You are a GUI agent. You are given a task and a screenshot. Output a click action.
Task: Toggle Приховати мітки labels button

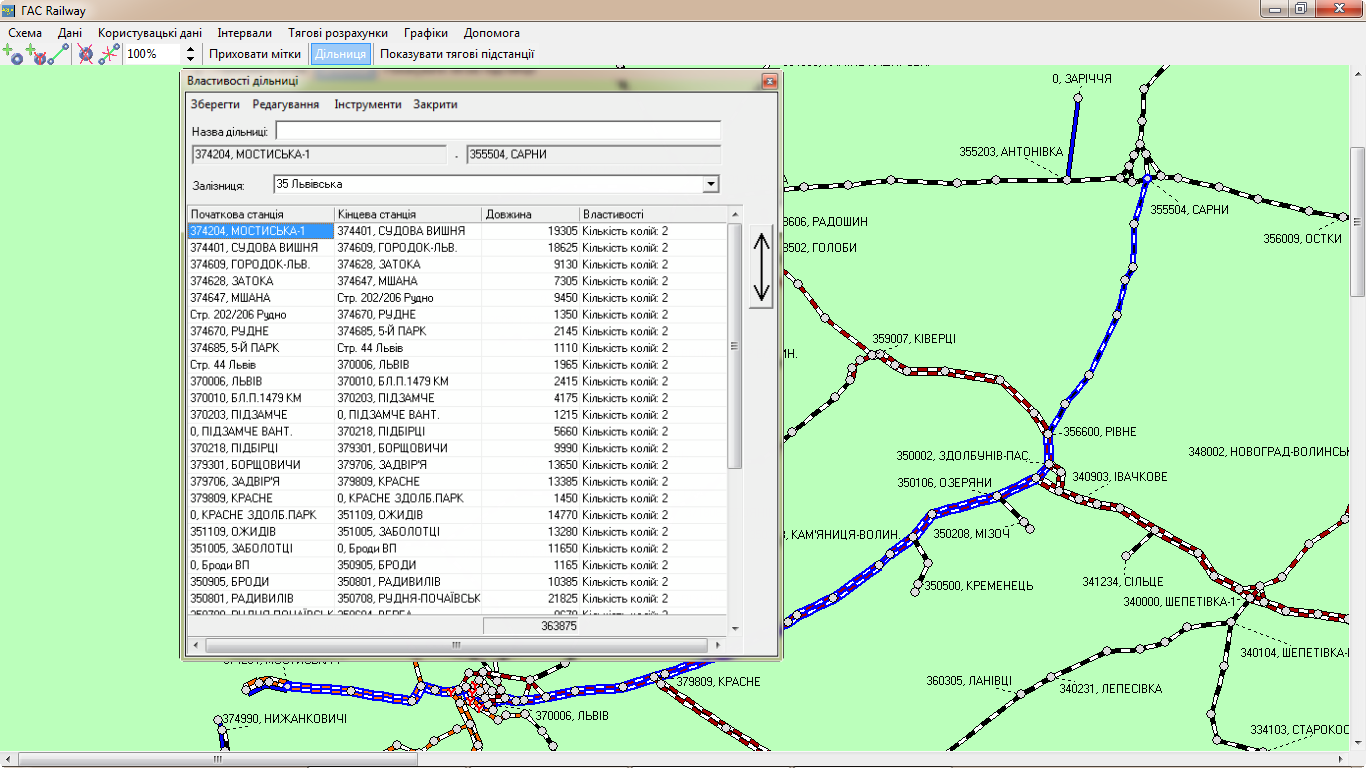pos(255,54)
